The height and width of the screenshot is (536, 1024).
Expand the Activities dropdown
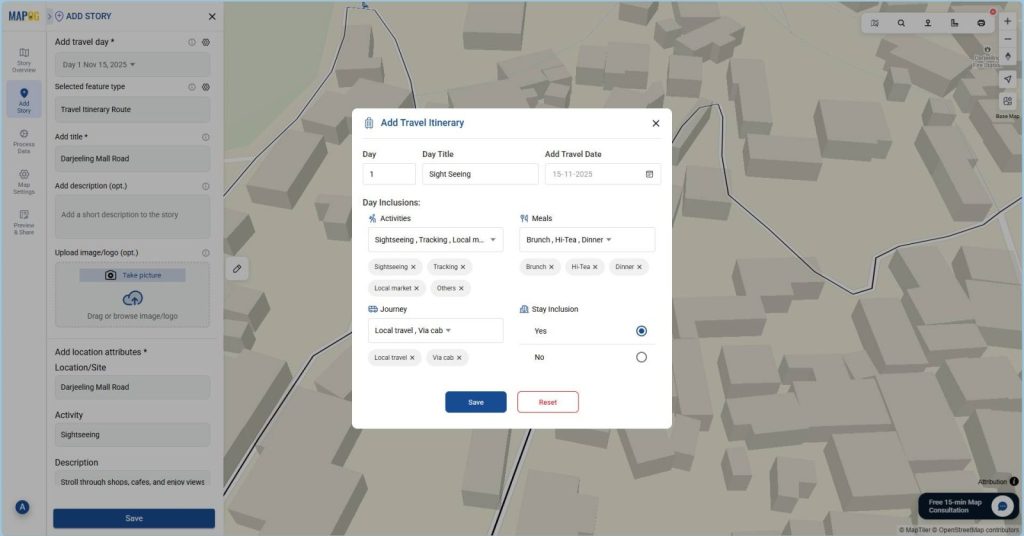[436, 240]
